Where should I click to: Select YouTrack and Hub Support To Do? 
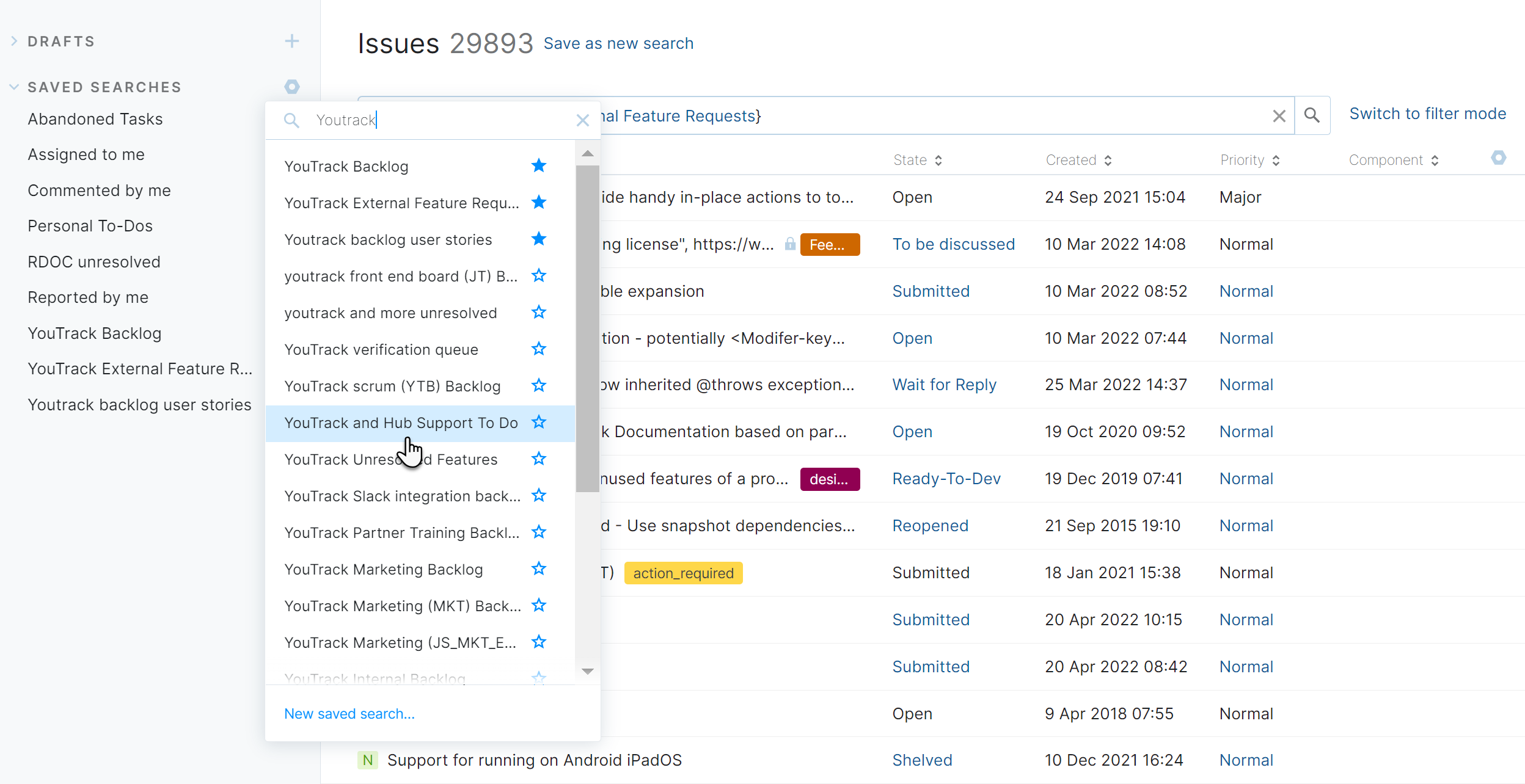click(400, 423)
